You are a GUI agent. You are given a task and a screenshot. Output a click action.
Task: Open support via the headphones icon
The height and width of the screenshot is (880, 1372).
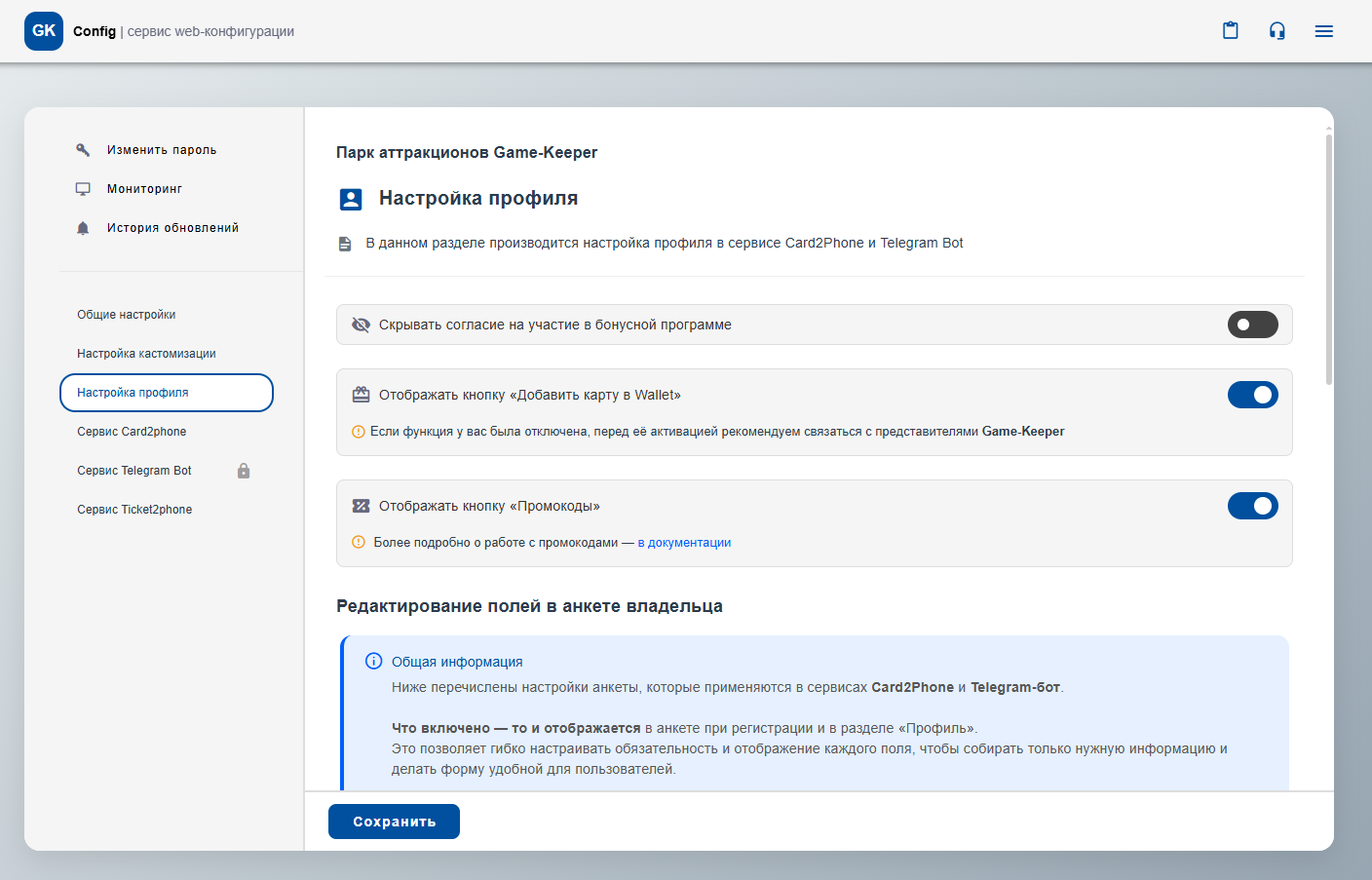pyautogui.click(x=1277, y=31)
